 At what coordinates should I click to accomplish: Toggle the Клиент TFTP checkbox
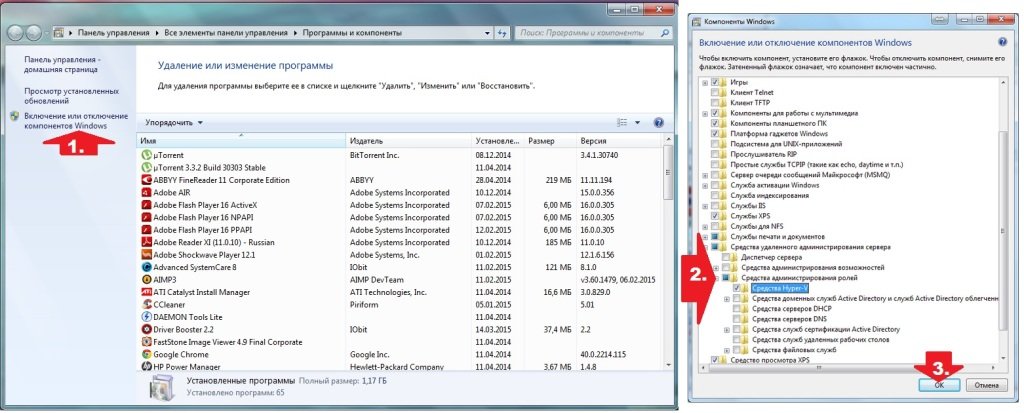[x=715, y=103]
